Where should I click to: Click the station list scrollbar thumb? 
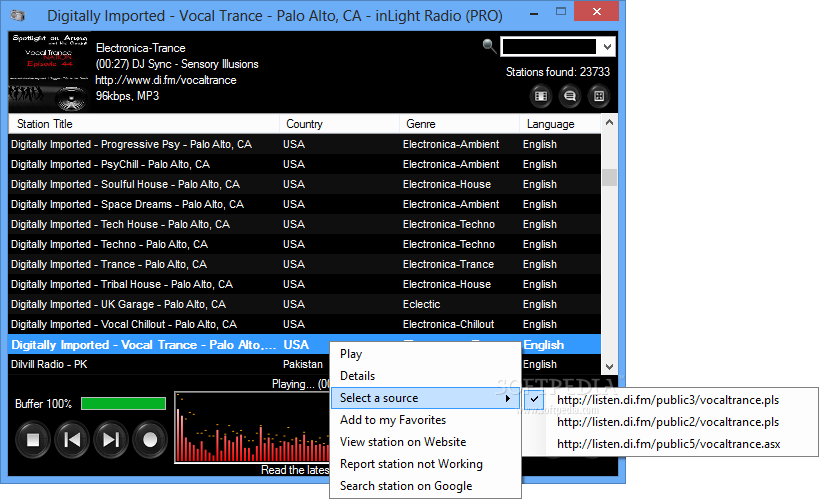point(609,178)
